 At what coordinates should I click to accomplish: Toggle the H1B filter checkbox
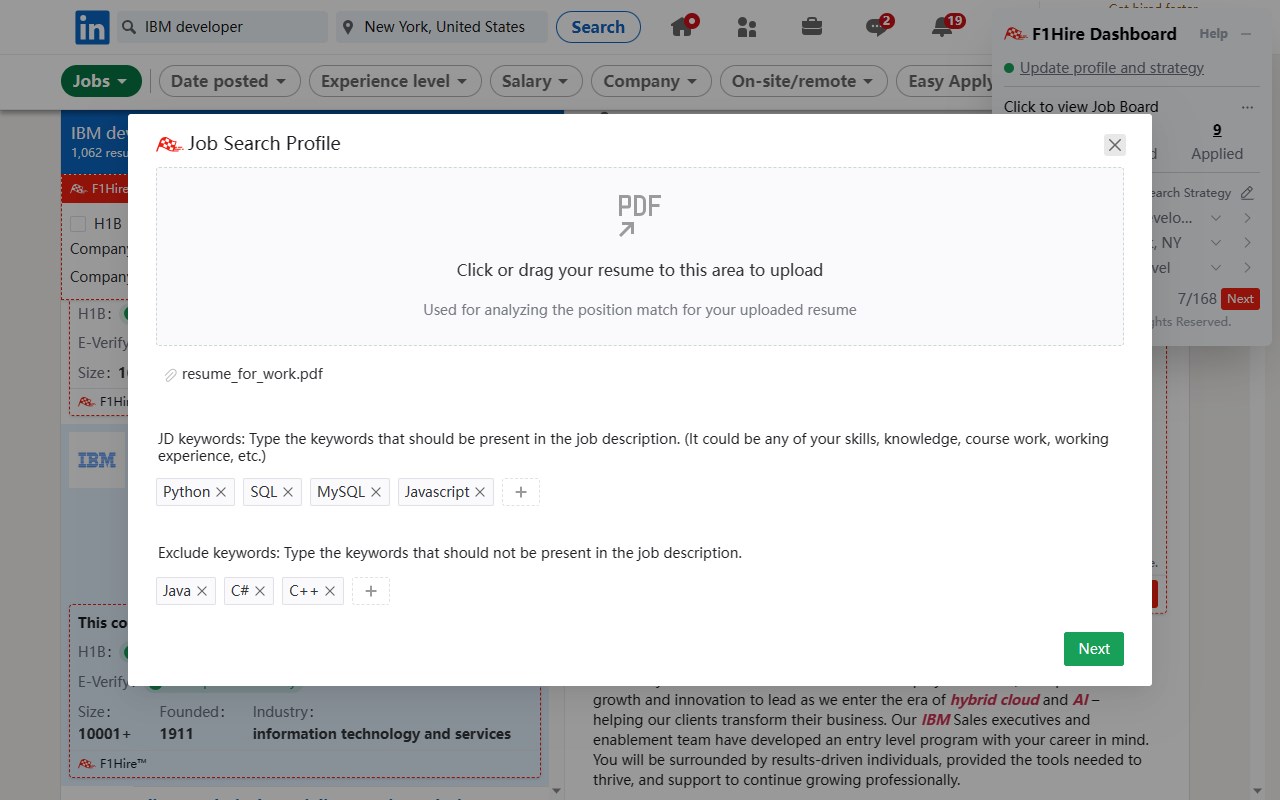pyautogui.click(x=78, y=224)
